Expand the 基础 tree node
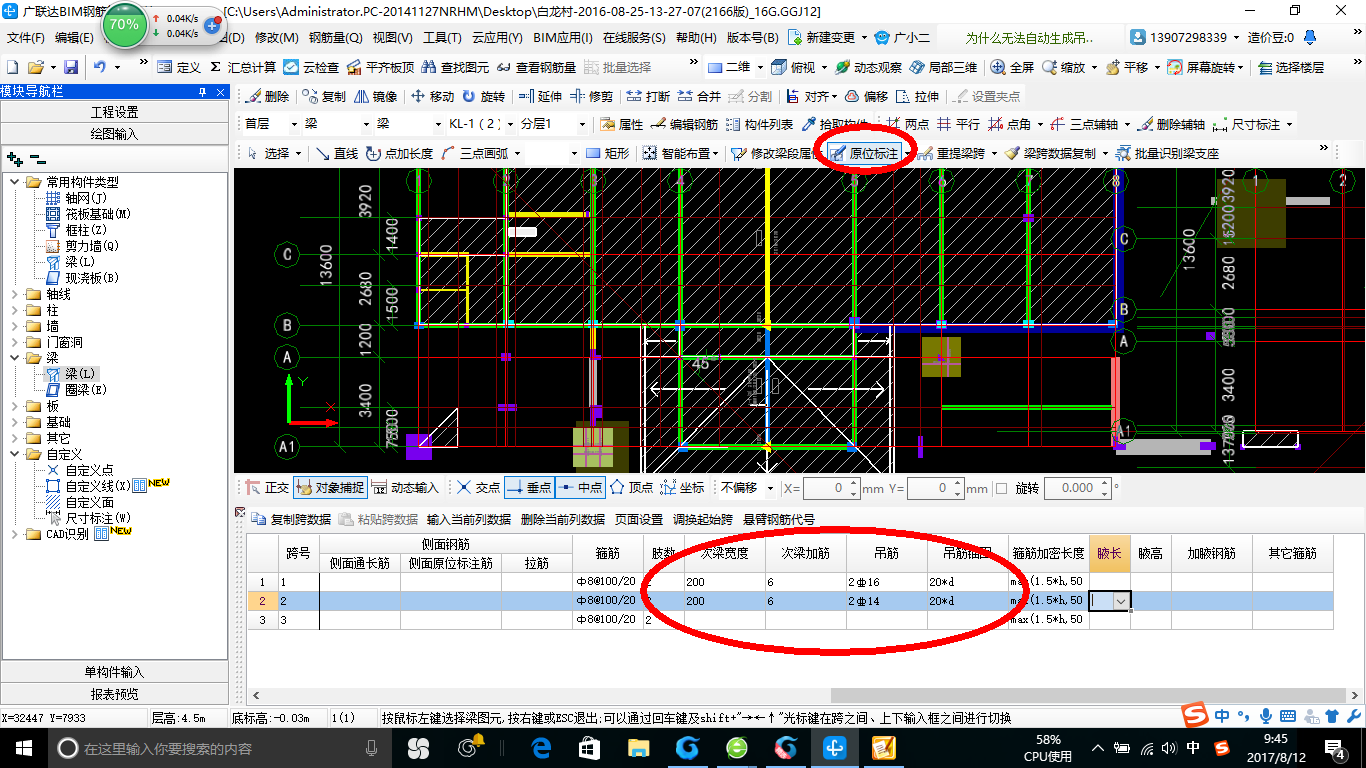The height and width of the screenshot is (768, 1366). [x=14, y=422]
